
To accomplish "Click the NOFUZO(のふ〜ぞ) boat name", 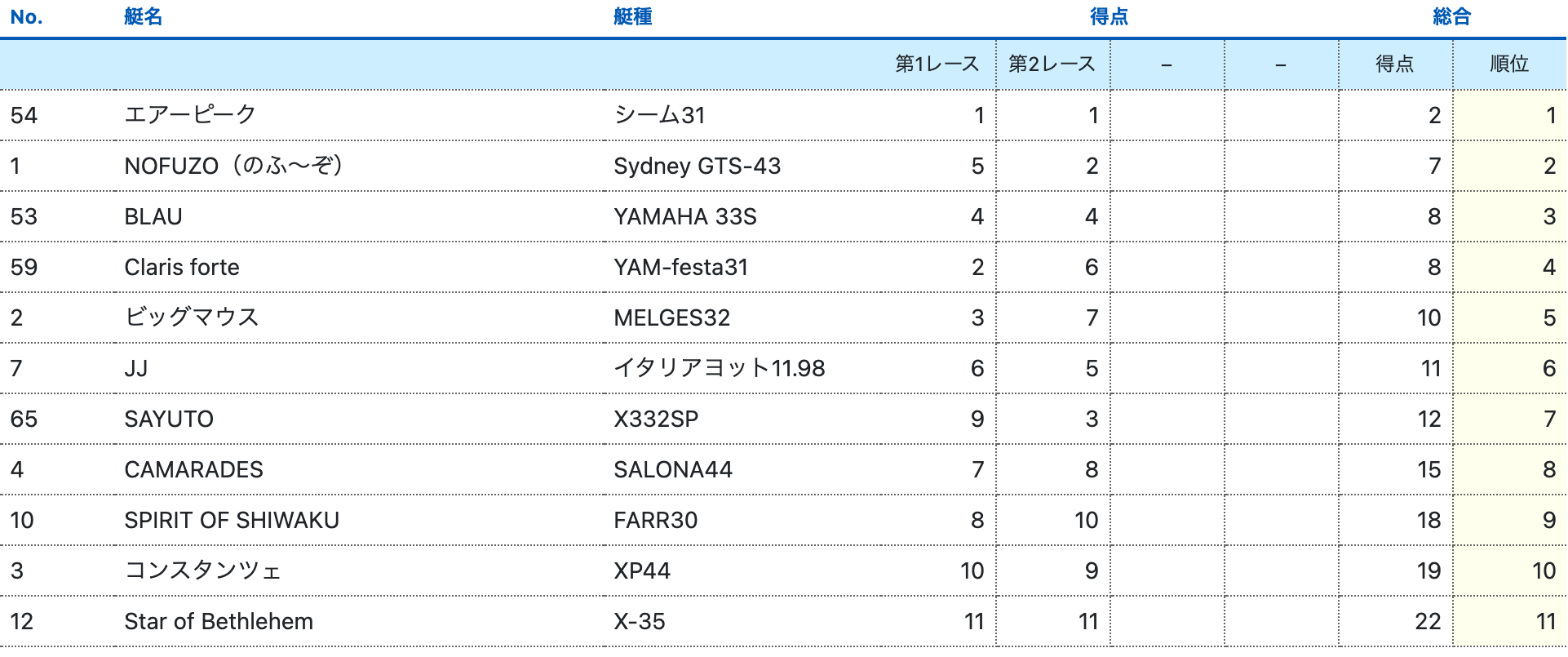I will pos(233,166).
